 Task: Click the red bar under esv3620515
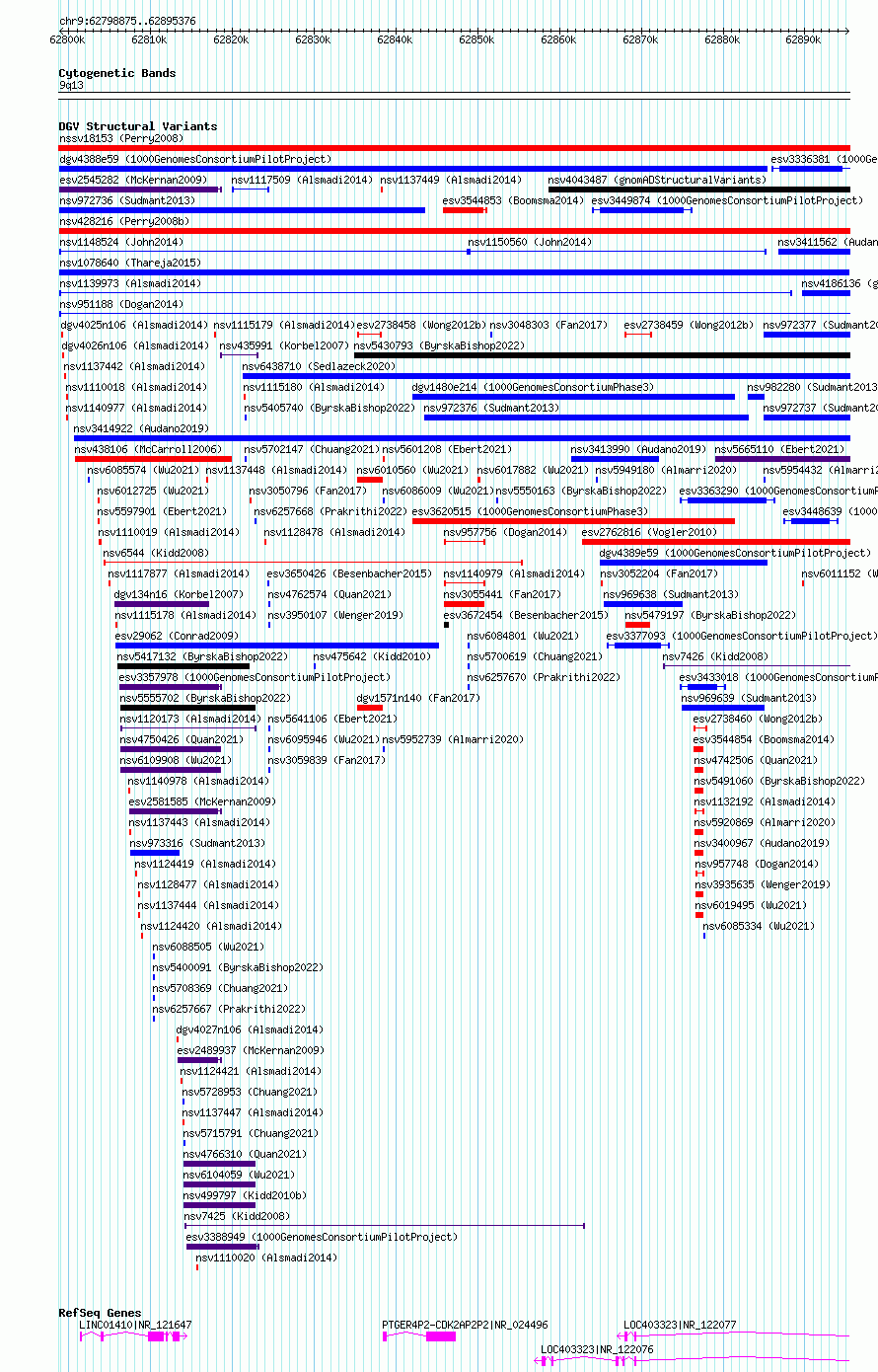click(x=573, y=521)
